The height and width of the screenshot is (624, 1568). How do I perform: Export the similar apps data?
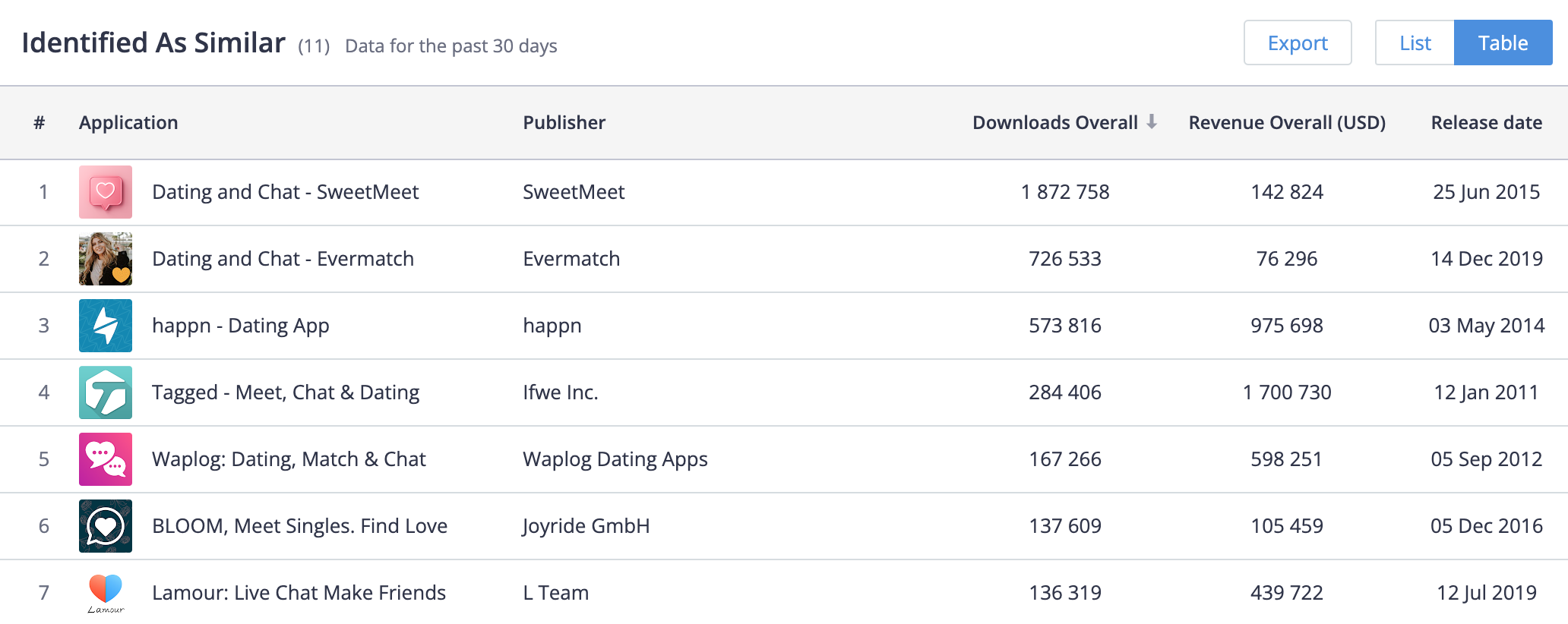pyautogui.click(x=1298, y=43)
